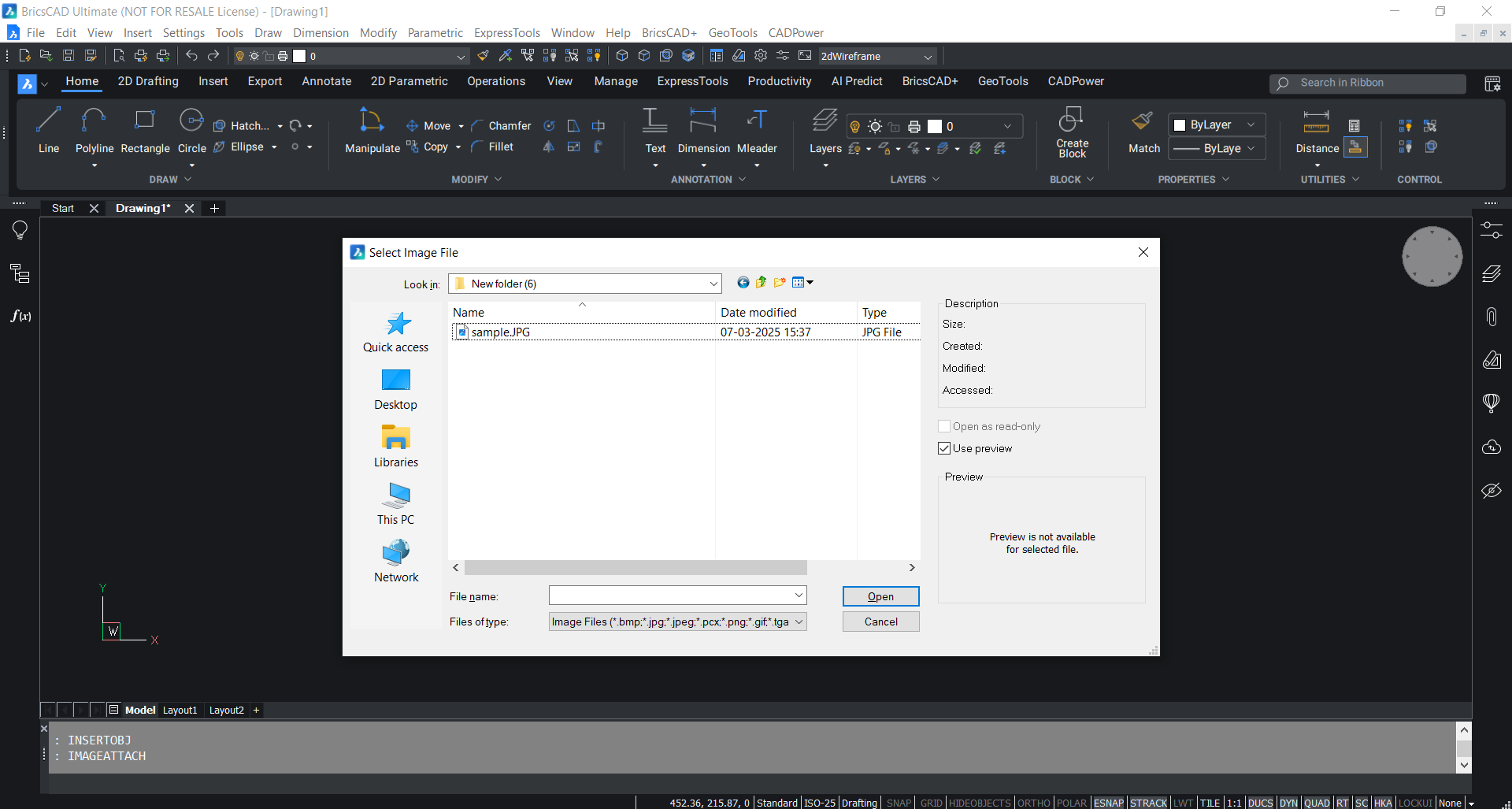Screen dimensions: 1512x809
Task: Click the Open button
Action: pyautogui.click(x=880, y=596)
